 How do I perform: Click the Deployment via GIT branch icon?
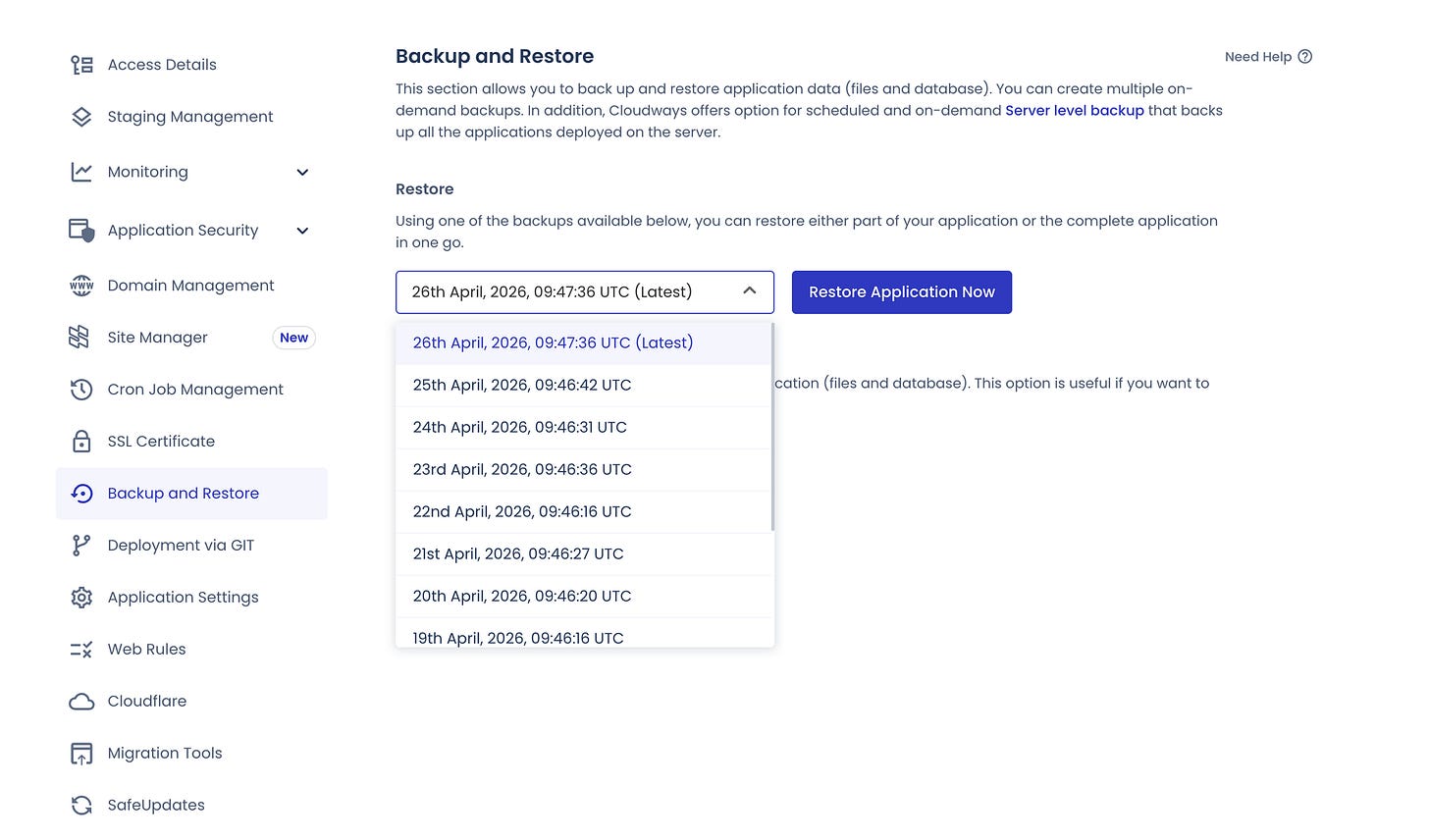[81, 546]
